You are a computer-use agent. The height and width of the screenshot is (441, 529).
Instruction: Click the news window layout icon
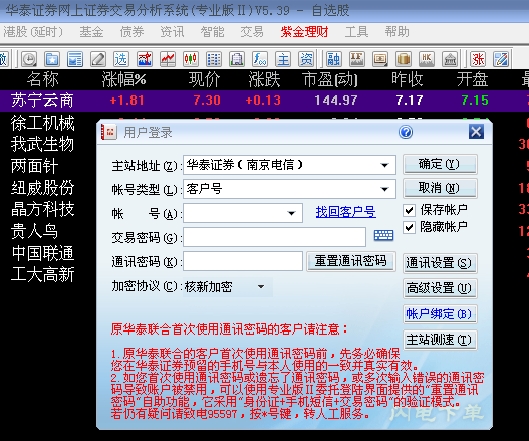(x=75, y=59)
